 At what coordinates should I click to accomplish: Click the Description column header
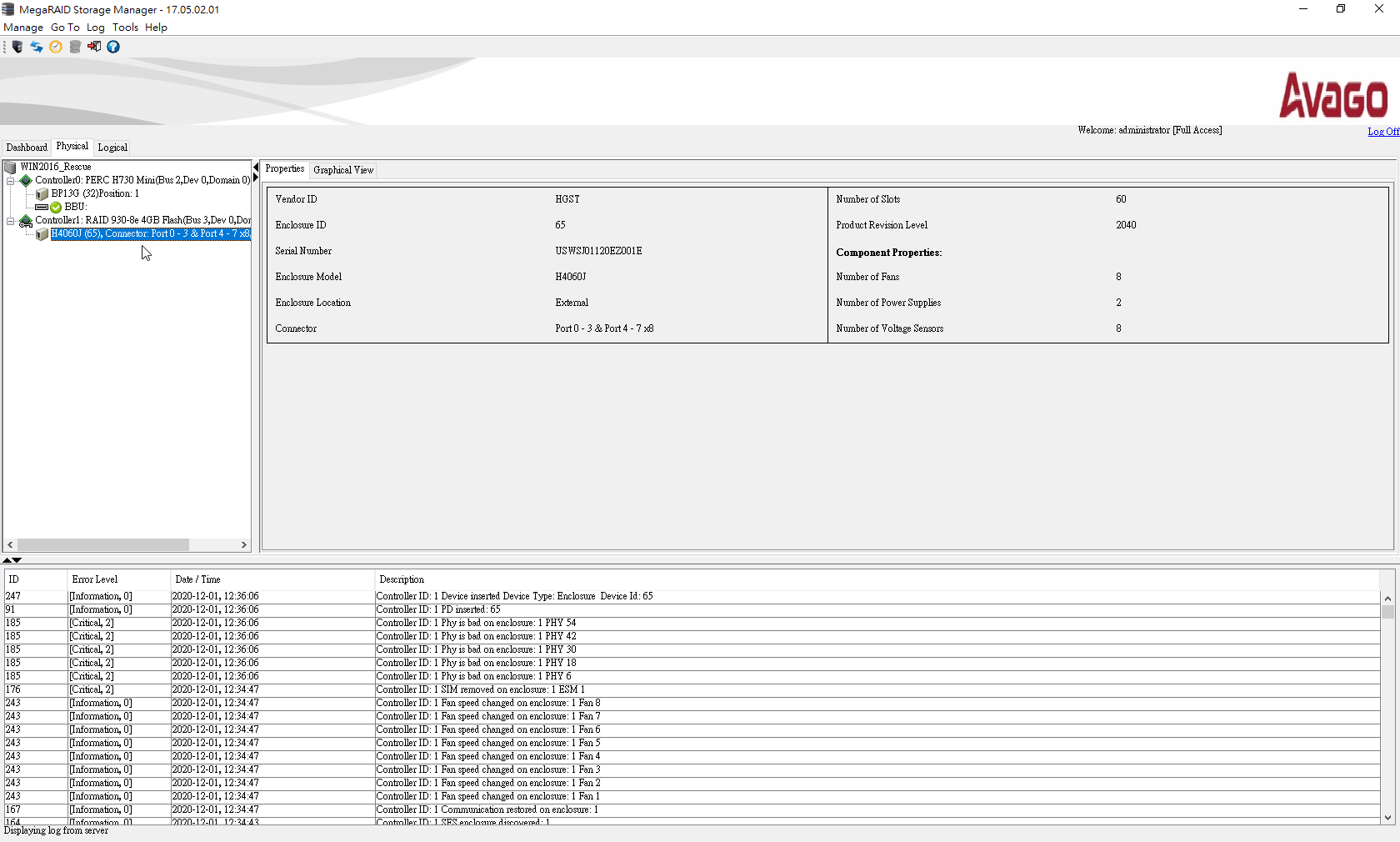click(x=877, y=579)
